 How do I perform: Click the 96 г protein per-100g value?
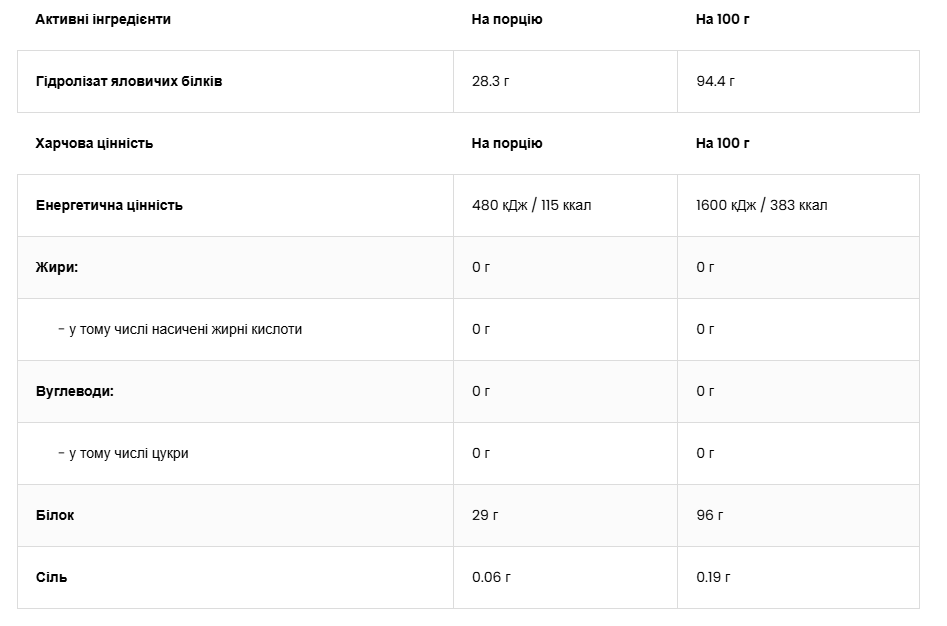(710, 515)
